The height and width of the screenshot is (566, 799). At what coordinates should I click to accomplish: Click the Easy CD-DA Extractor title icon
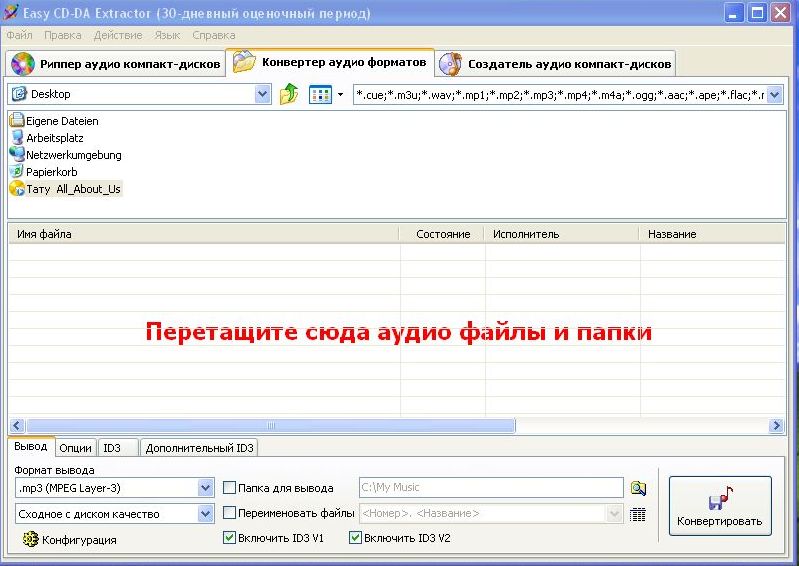[x=10, y=12]
